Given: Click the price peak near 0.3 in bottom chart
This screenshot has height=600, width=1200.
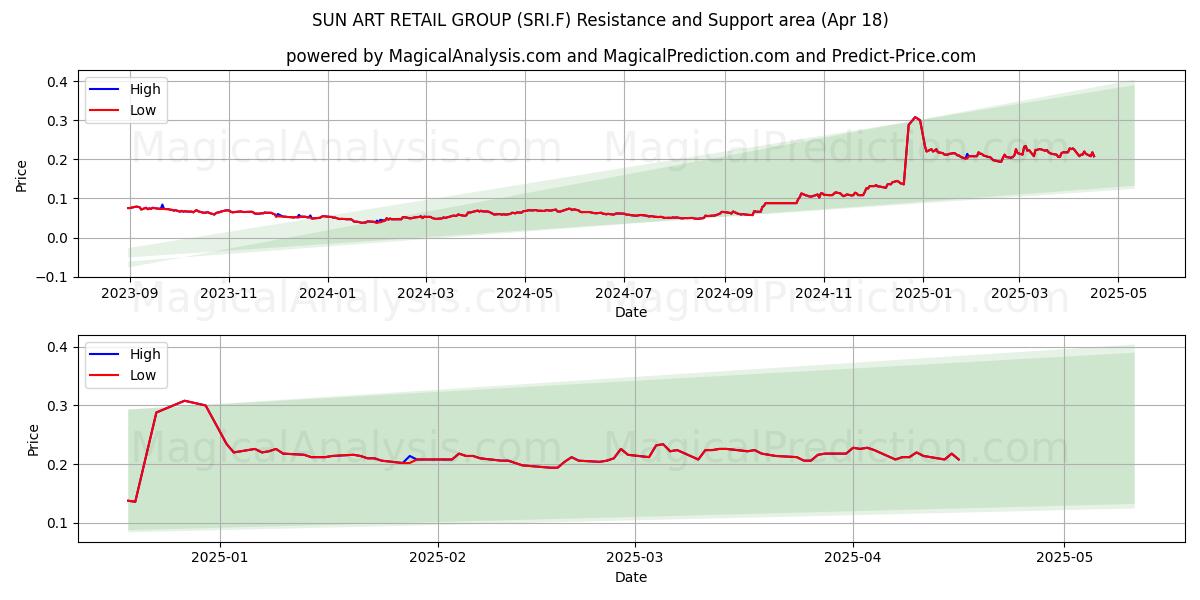Looking at the screenshot, I should (184, 401).
